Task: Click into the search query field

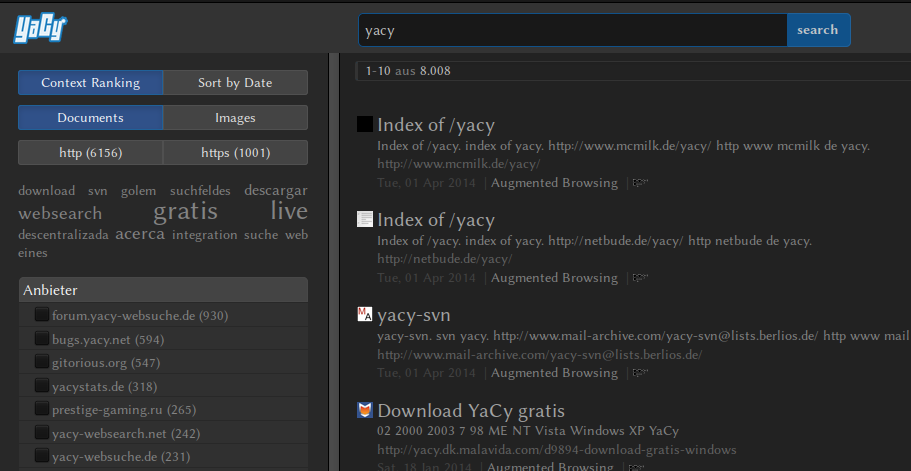Action: pyautogui.click(x=572, y=30)
